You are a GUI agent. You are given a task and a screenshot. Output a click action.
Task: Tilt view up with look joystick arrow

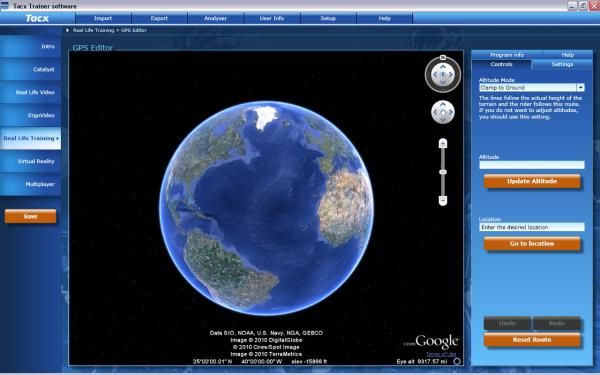pos(443,67)
